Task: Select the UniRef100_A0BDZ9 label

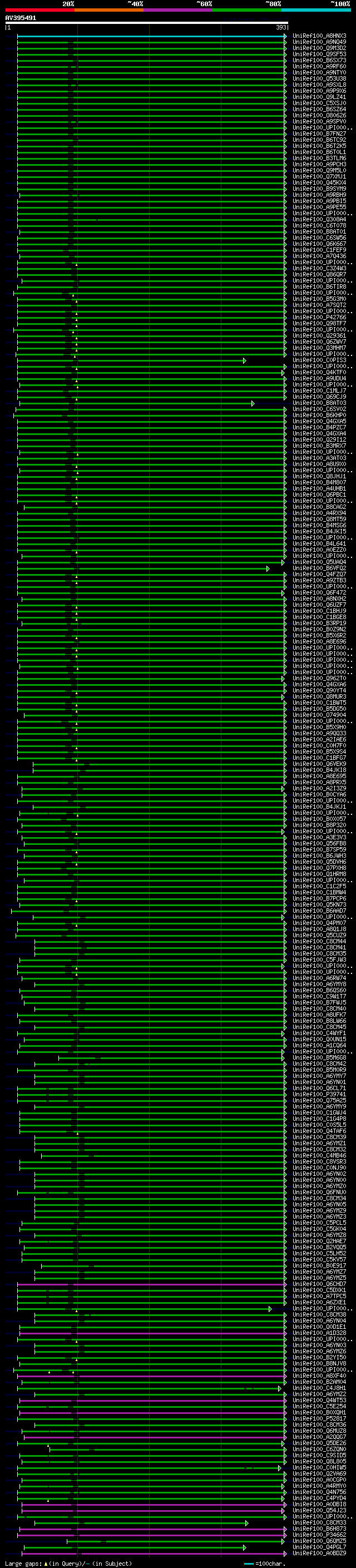Action: [319, 1554]
